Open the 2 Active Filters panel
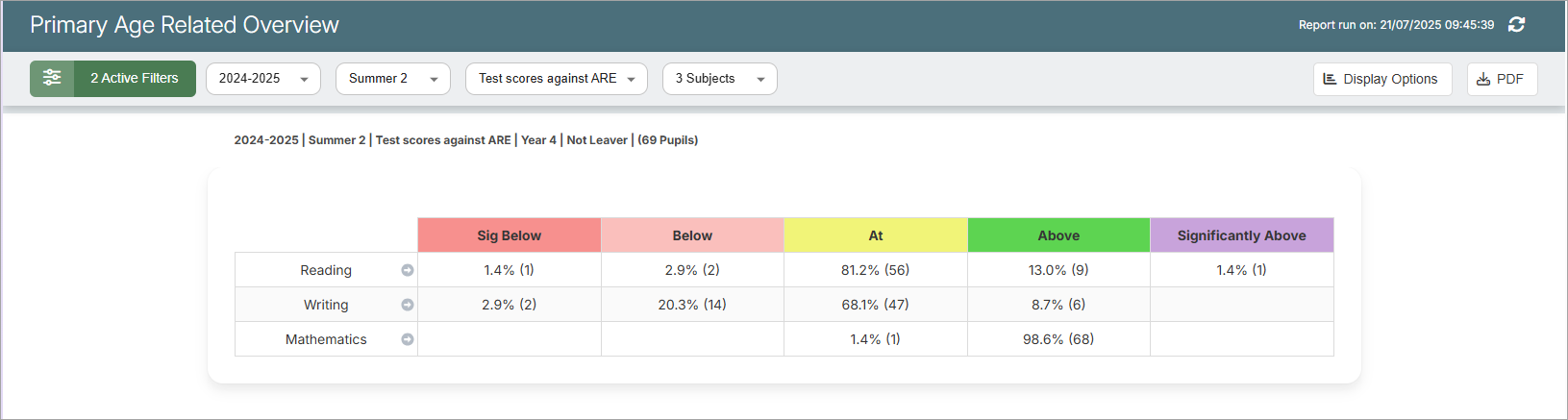The image size is (1568, 420). pos(134,79)
